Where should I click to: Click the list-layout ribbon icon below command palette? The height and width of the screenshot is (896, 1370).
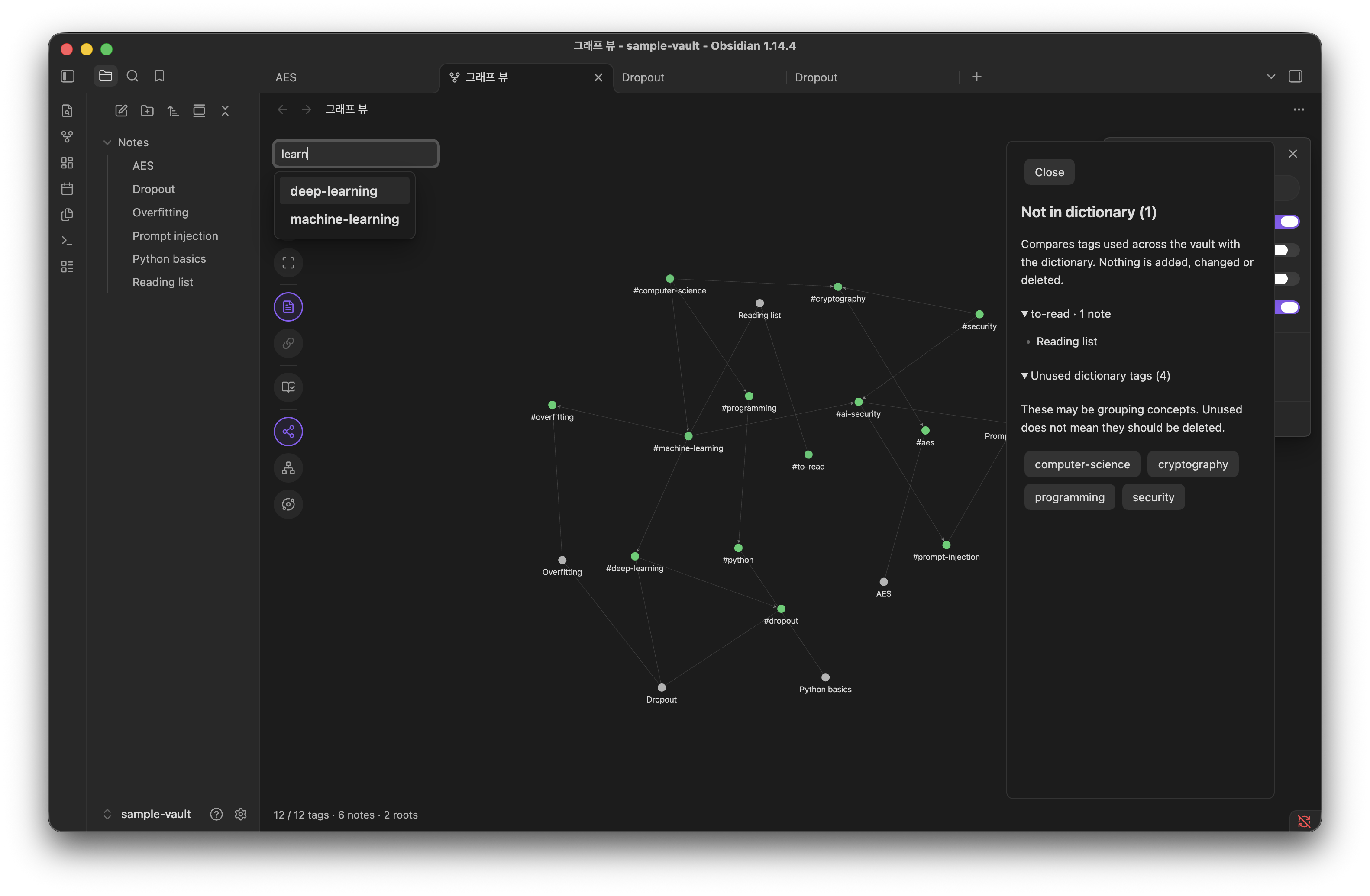click(68, 267)
